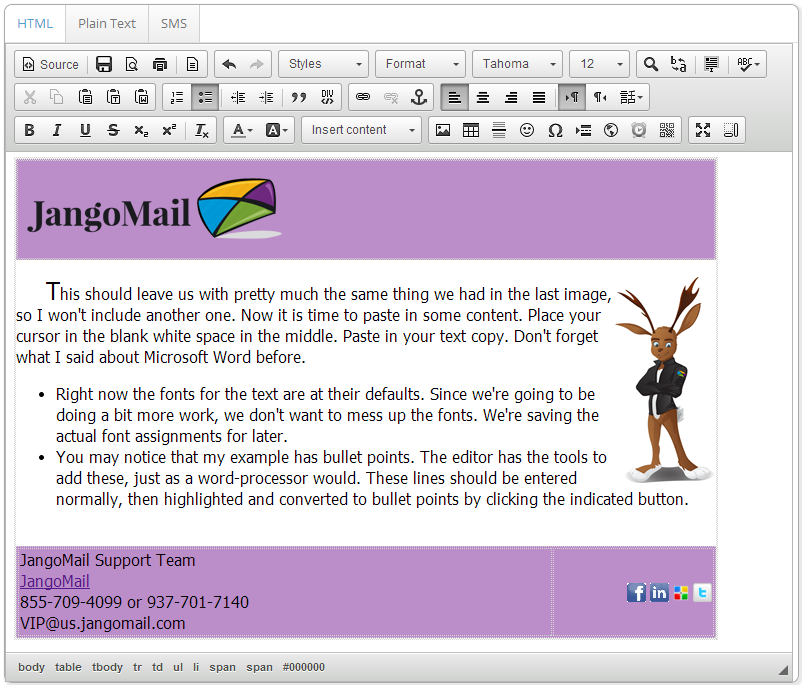Screen dimensions: 802x685
Task: Switch to the Plain Text tab
Action: (x=107, y=23)
